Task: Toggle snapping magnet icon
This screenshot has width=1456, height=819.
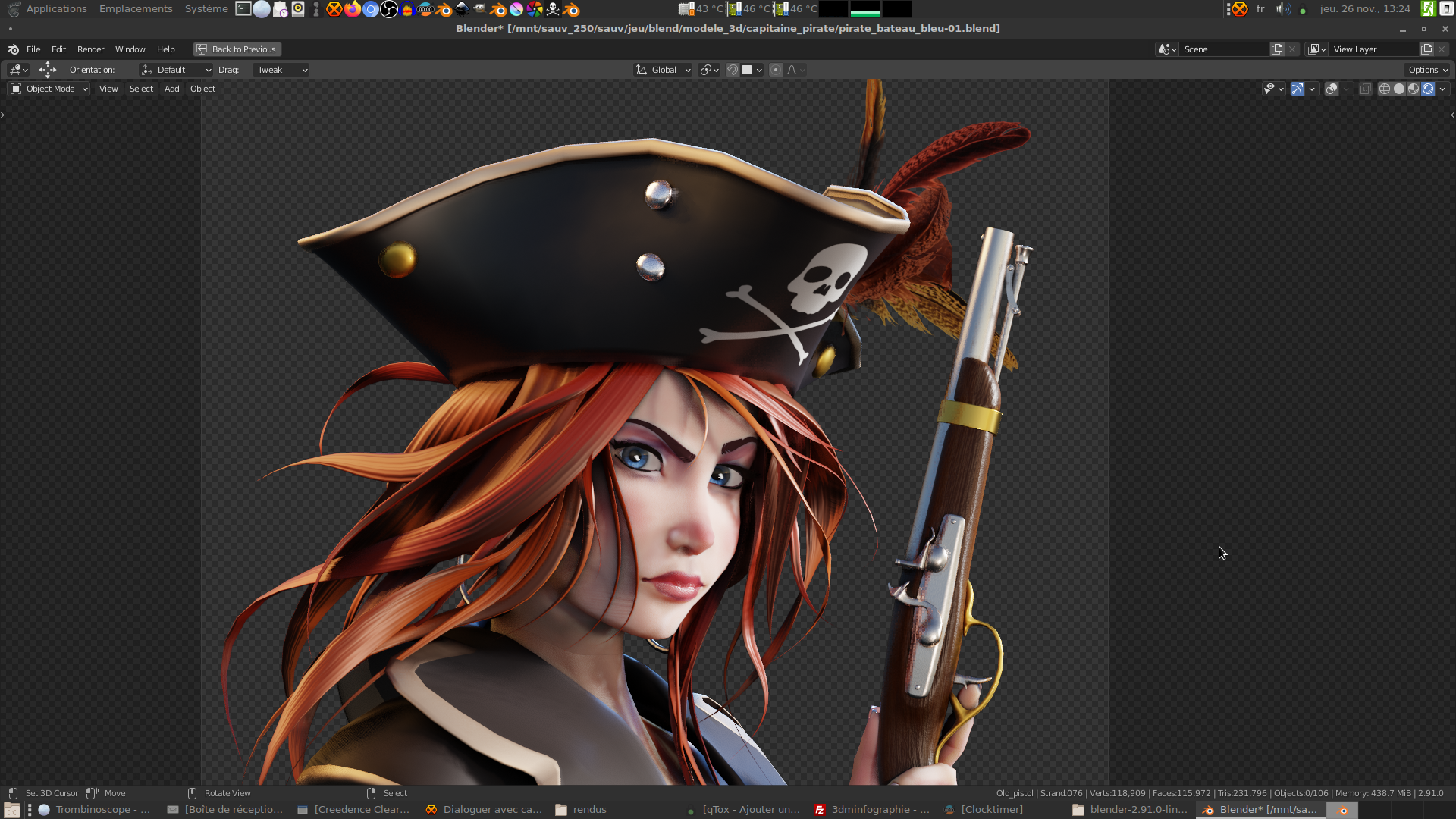Action: coord(732,70)
